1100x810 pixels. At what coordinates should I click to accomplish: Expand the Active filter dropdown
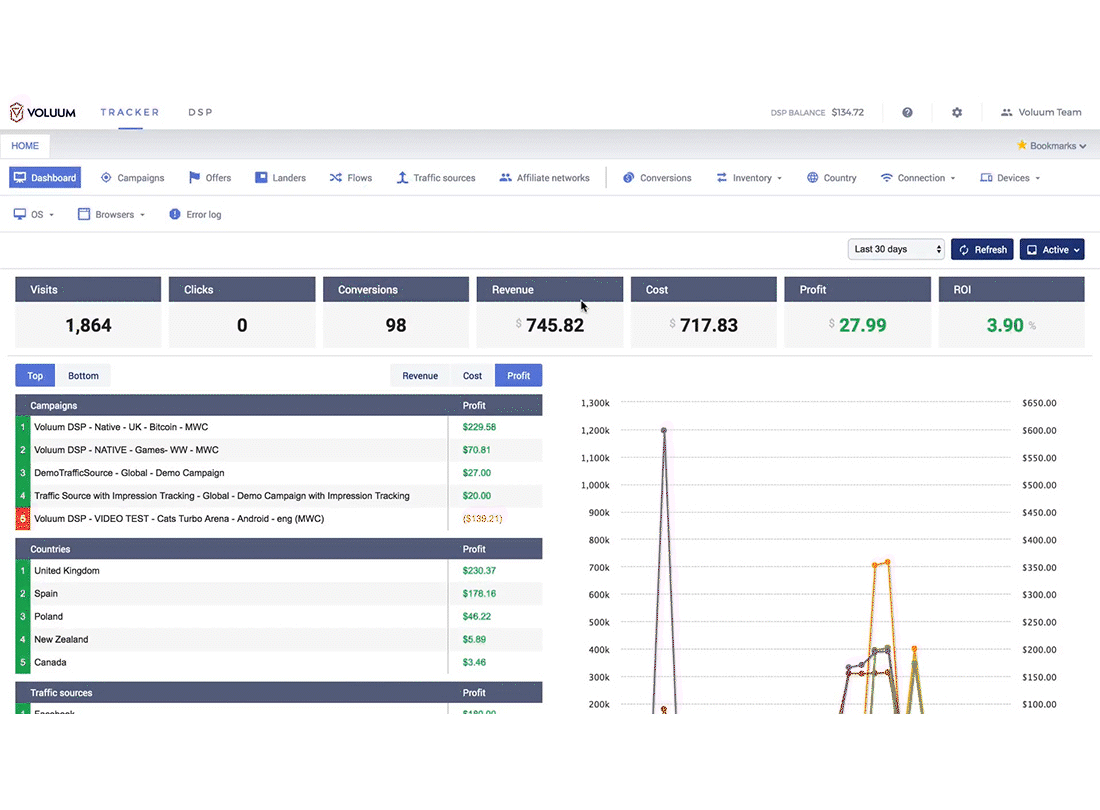(1052, 250)
